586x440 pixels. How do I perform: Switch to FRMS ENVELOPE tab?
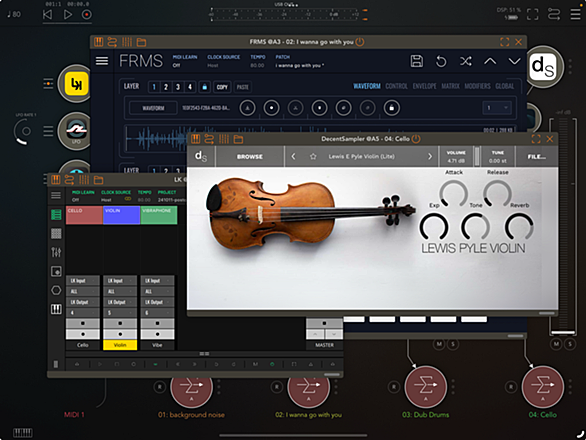(425, 86)
